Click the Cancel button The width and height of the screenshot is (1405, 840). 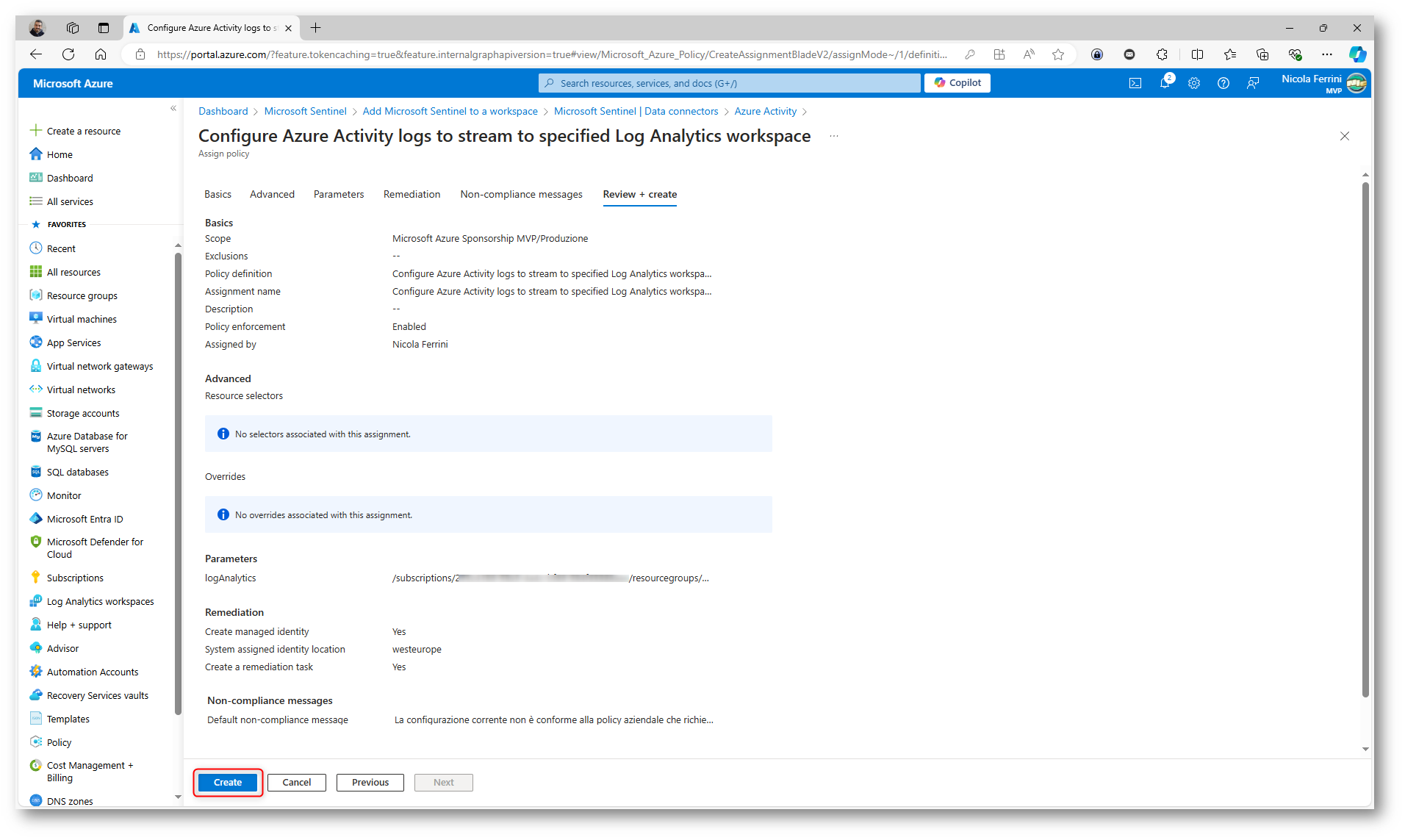coord(297,782)
